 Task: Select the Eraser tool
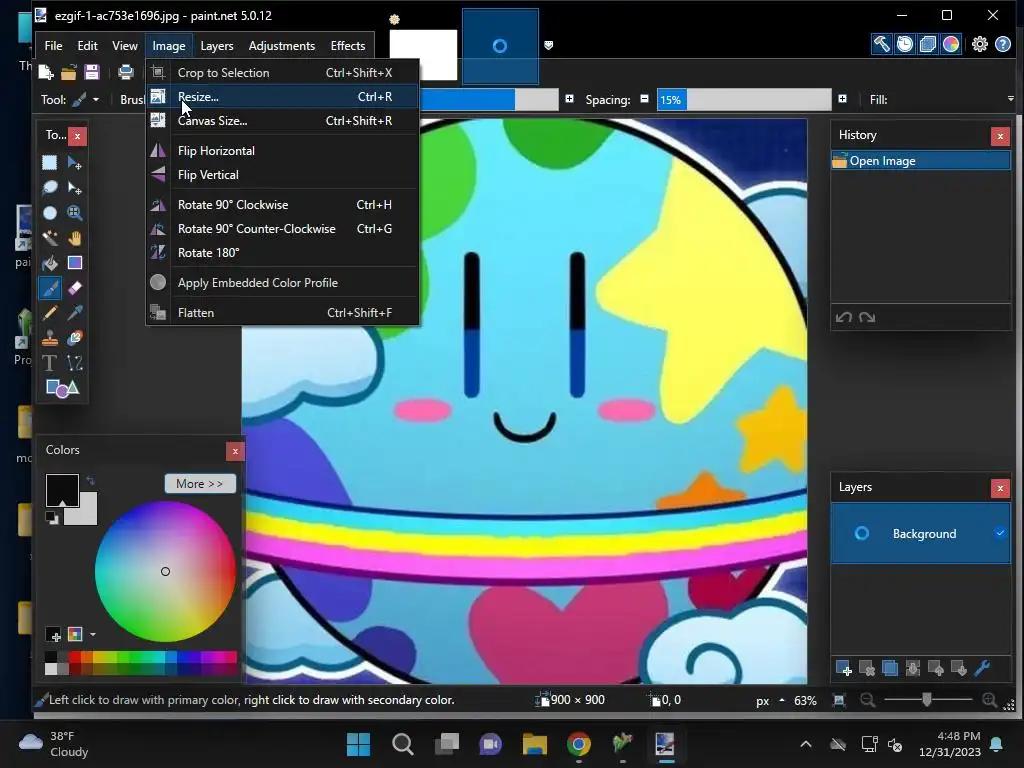74,287
